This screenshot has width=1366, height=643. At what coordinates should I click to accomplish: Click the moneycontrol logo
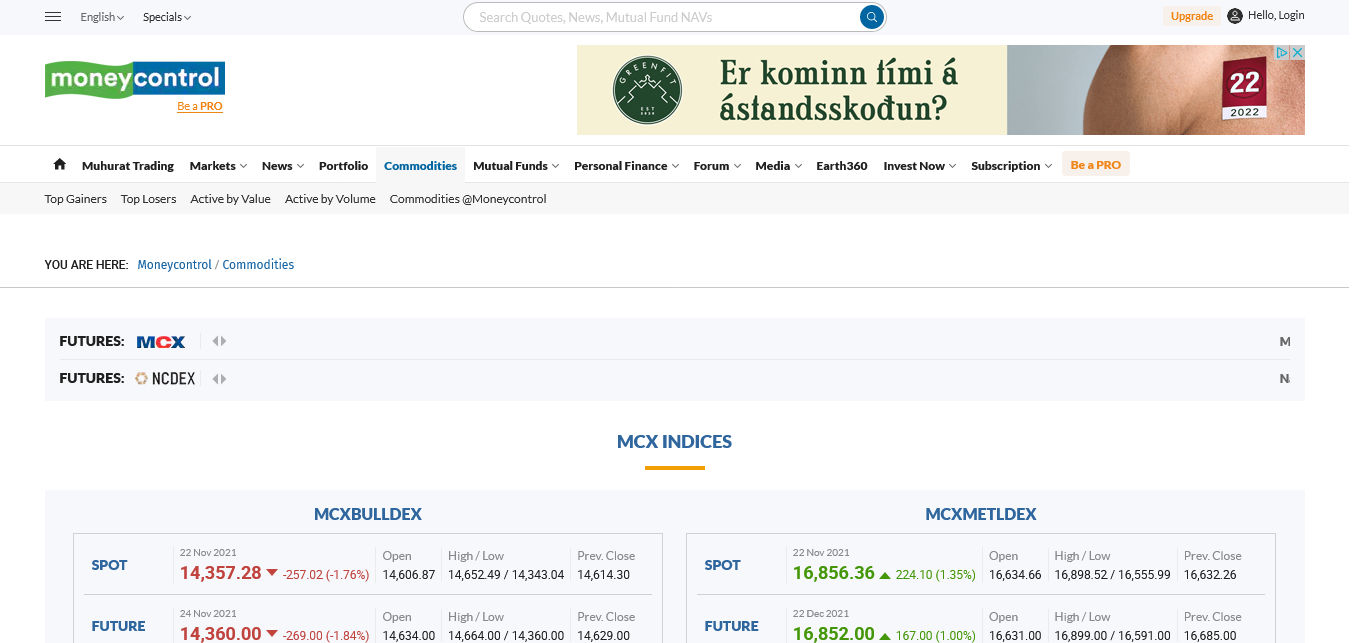coord(135,79)
